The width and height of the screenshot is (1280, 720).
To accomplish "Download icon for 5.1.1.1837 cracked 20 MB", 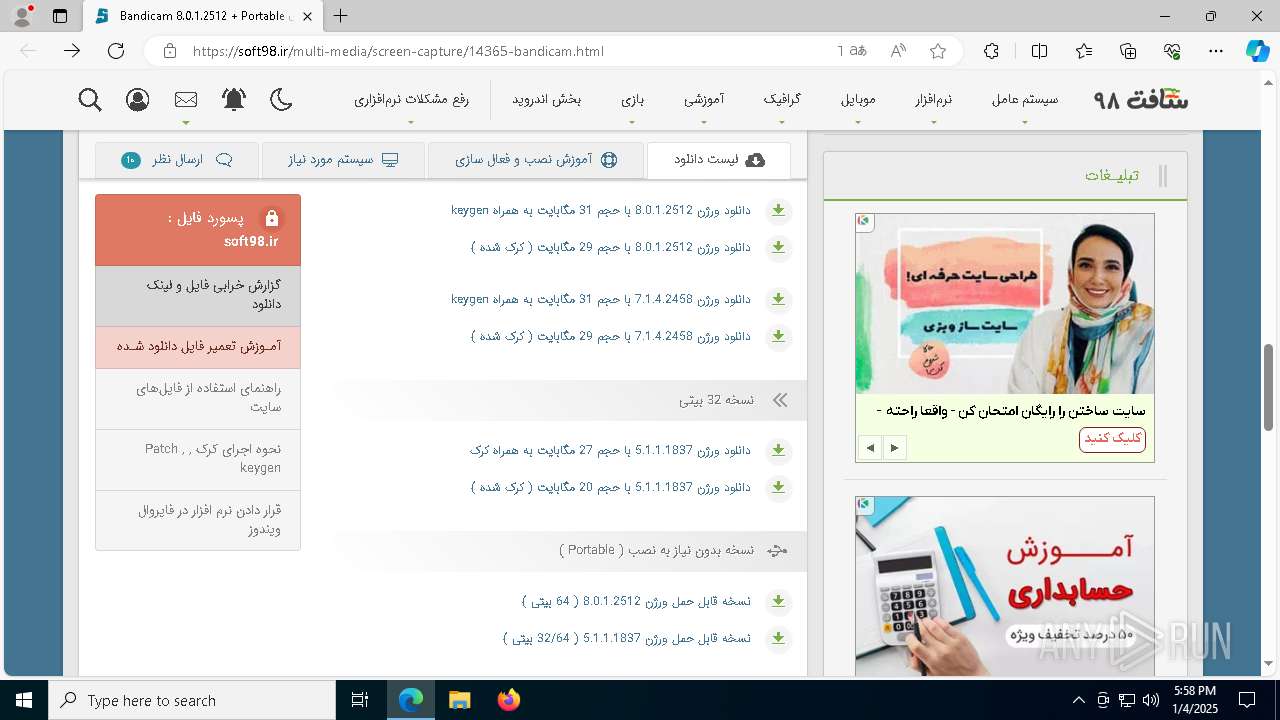I will tap(778, 487).
